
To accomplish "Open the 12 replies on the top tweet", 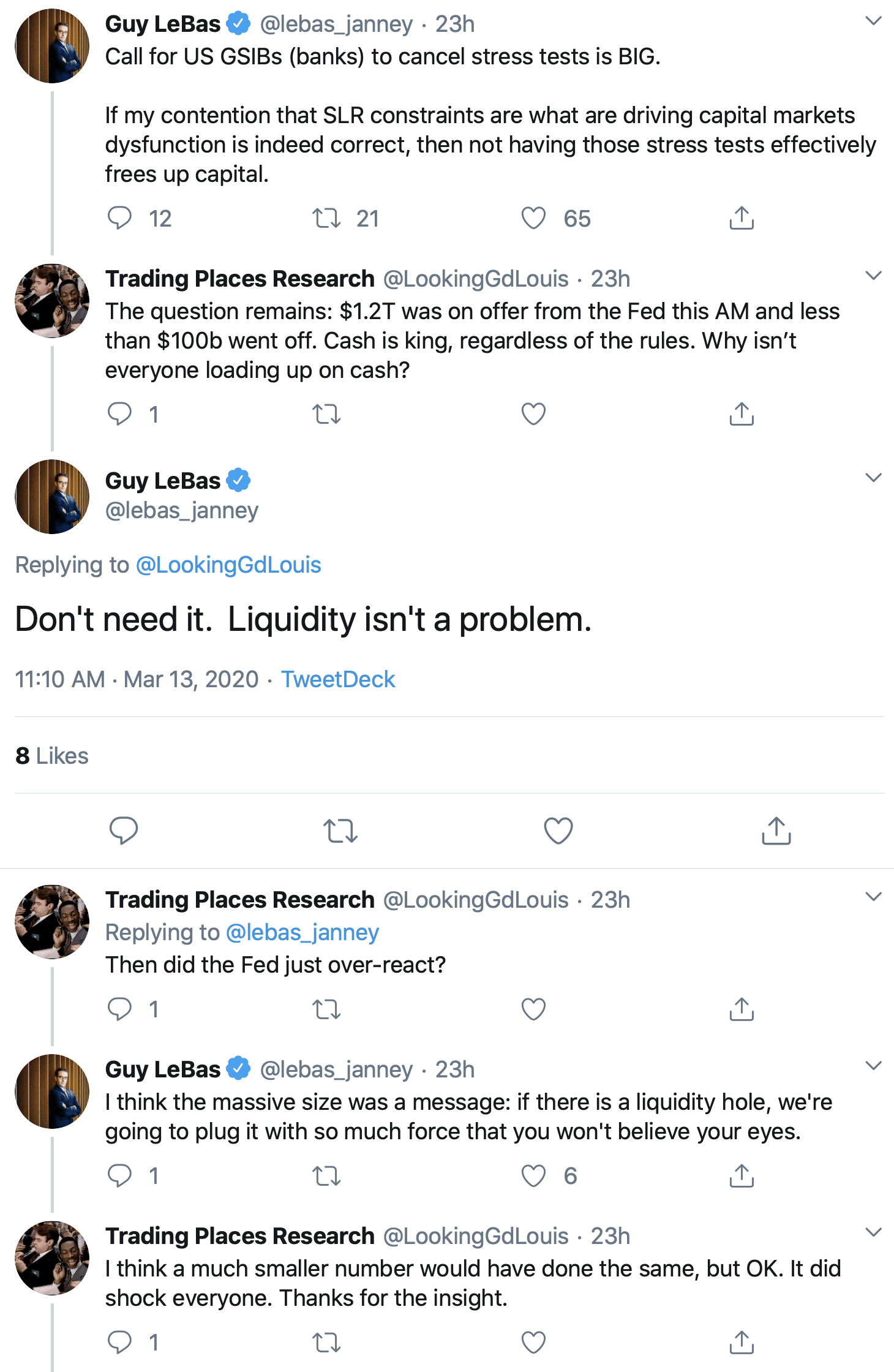I will point(120,218).
